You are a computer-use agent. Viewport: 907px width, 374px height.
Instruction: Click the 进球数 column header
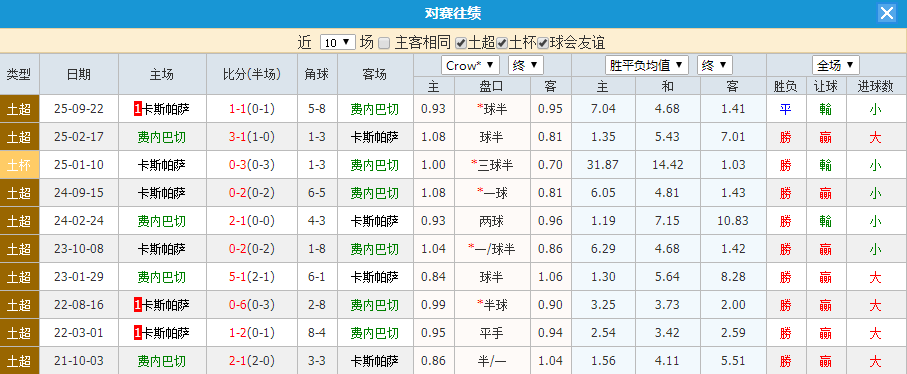point(876,86)
